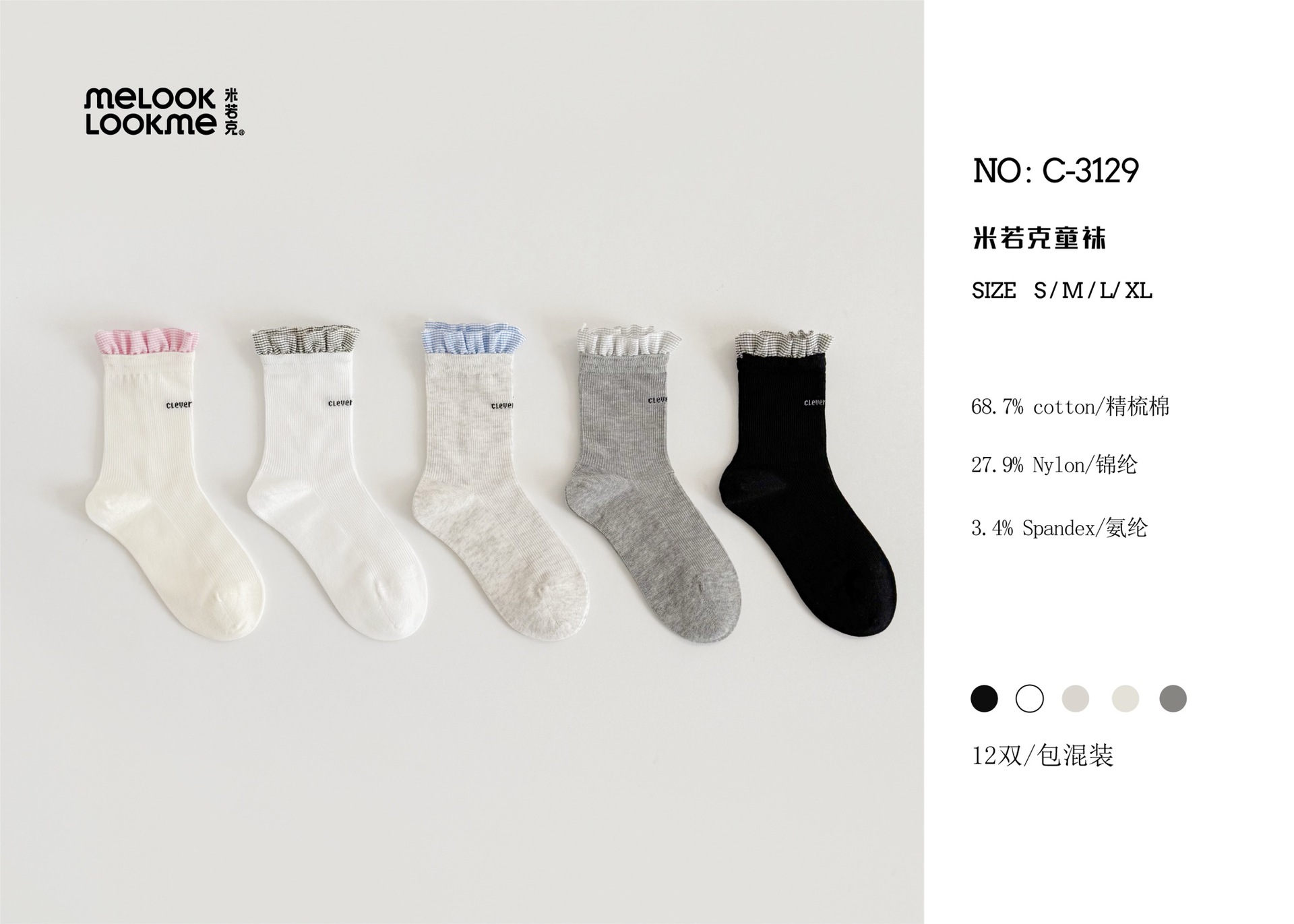This screenshot has width=1294, height=924.
Task: Choose the light gray color swatch
Action: click(1075, 698)
